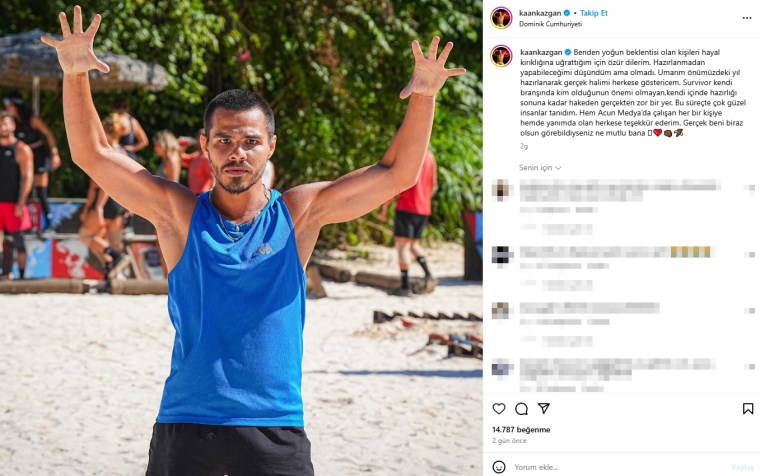Open kaankazgan profile picture in header
Screen dimensions: 760x476
click(x=501, y=18)
